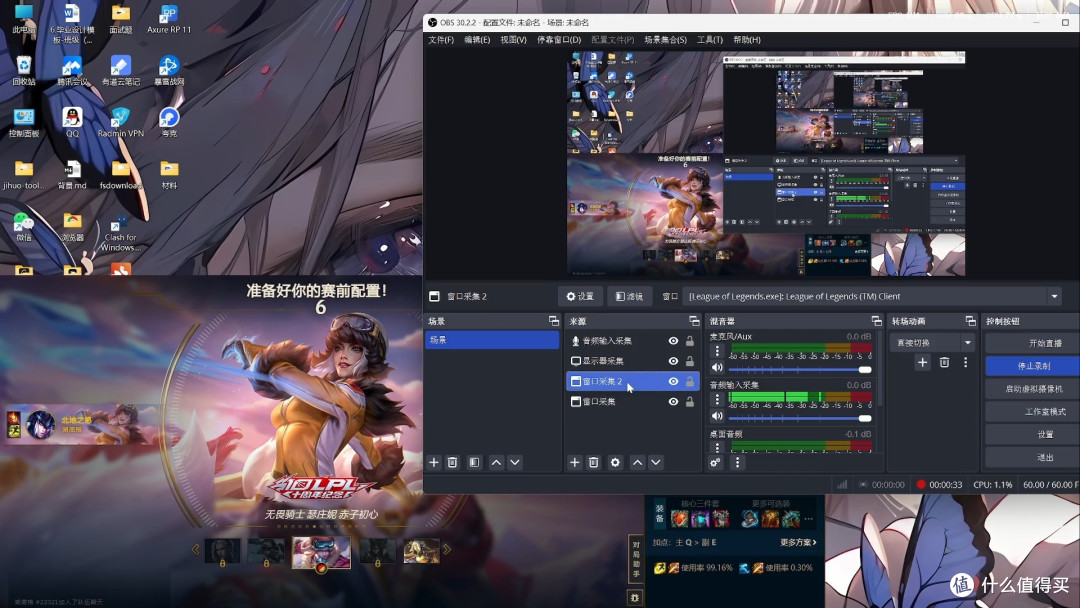
Task: Expand the 窗口 League of Legends dropdown
Action: point(1054,297)
